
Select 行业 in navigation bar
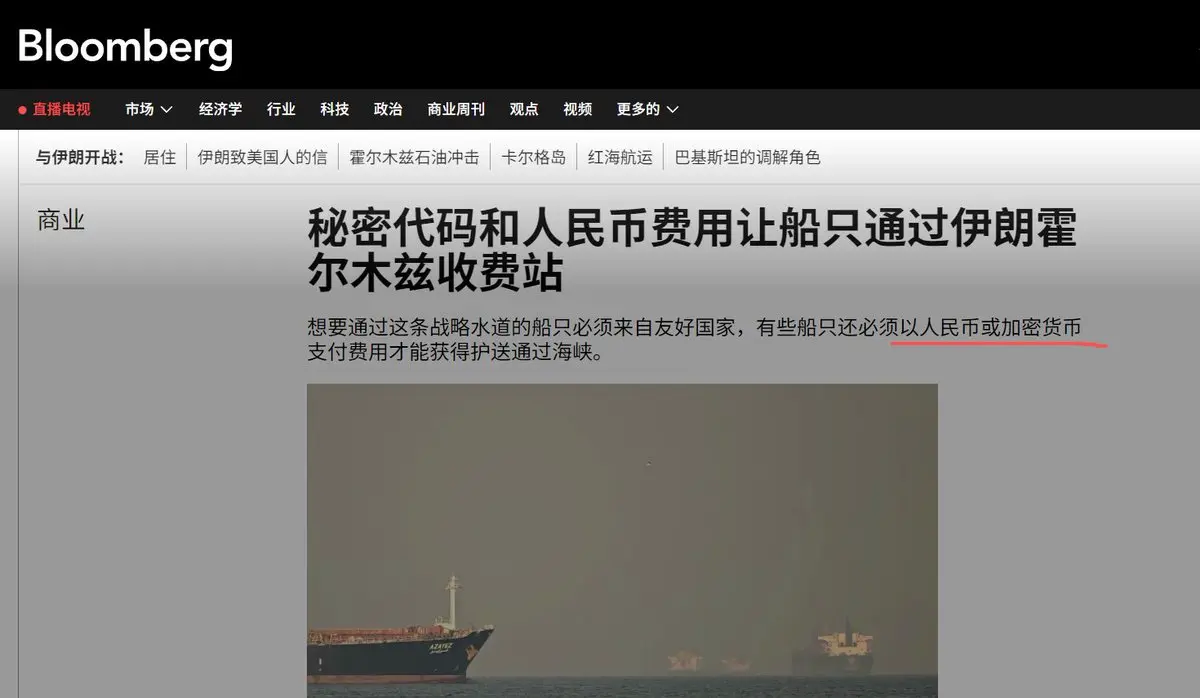click(281, 109)
